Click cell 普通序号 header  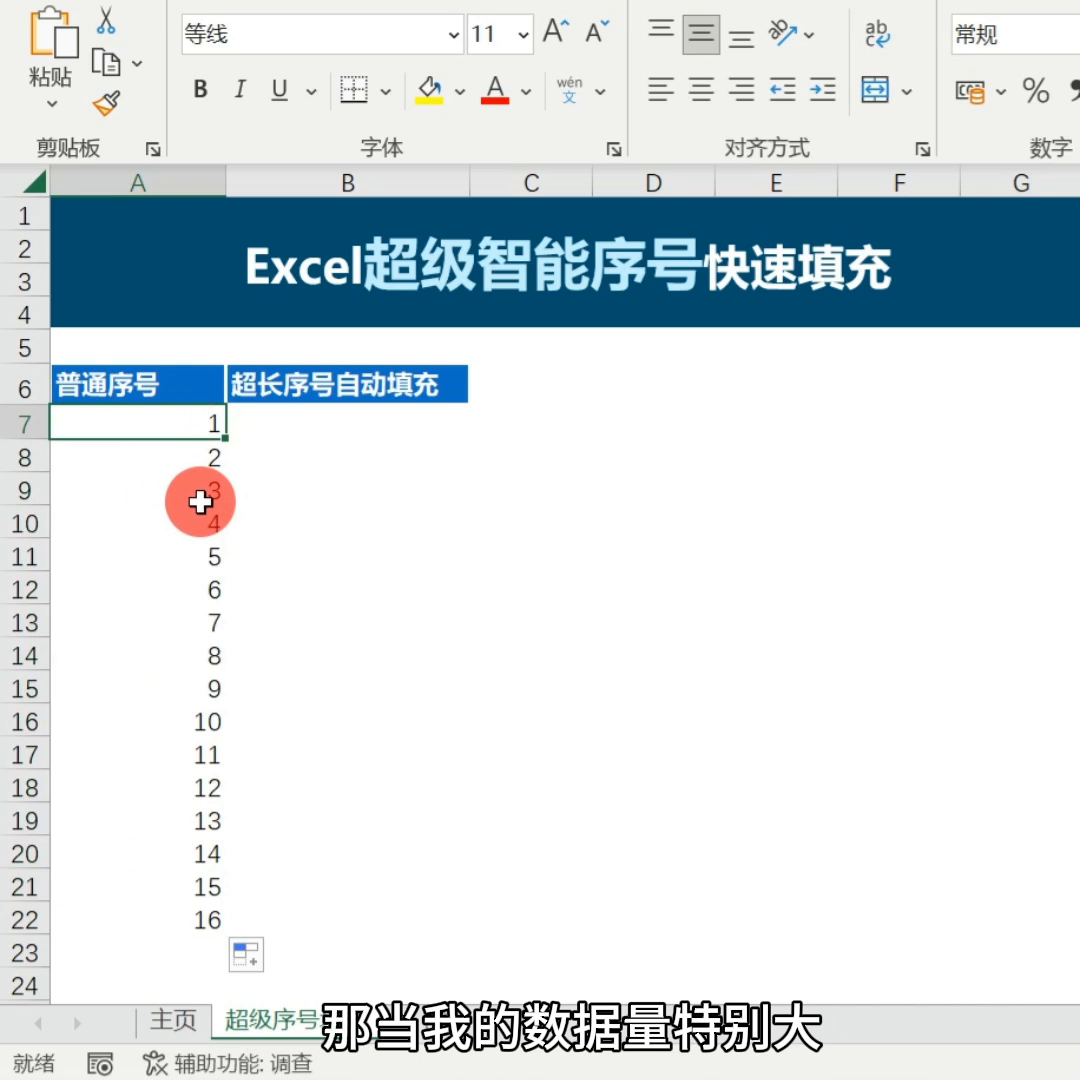click(138, 384)
